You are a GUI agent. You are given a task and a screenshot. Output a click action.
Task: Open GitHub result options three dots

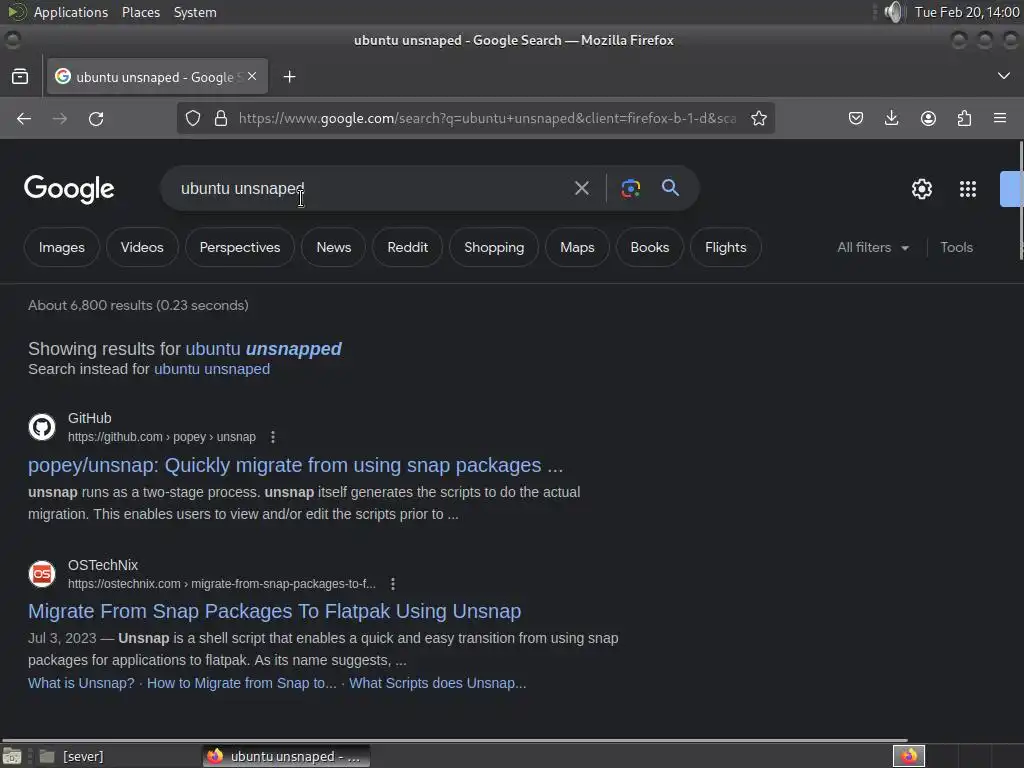tap(273, 437)
